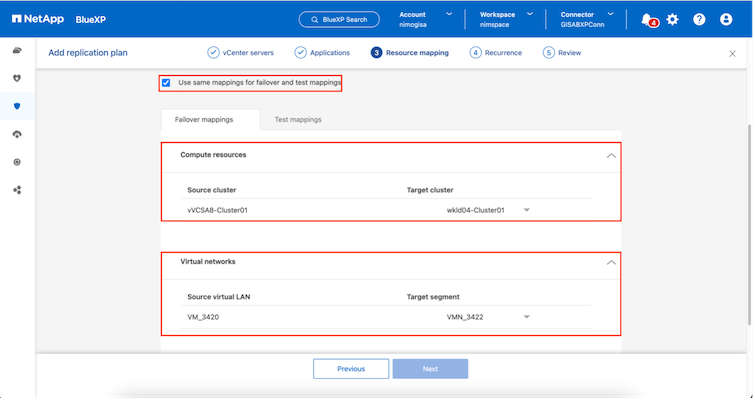Select the health heart-shield sidebar icon

[x=17, y=78]
